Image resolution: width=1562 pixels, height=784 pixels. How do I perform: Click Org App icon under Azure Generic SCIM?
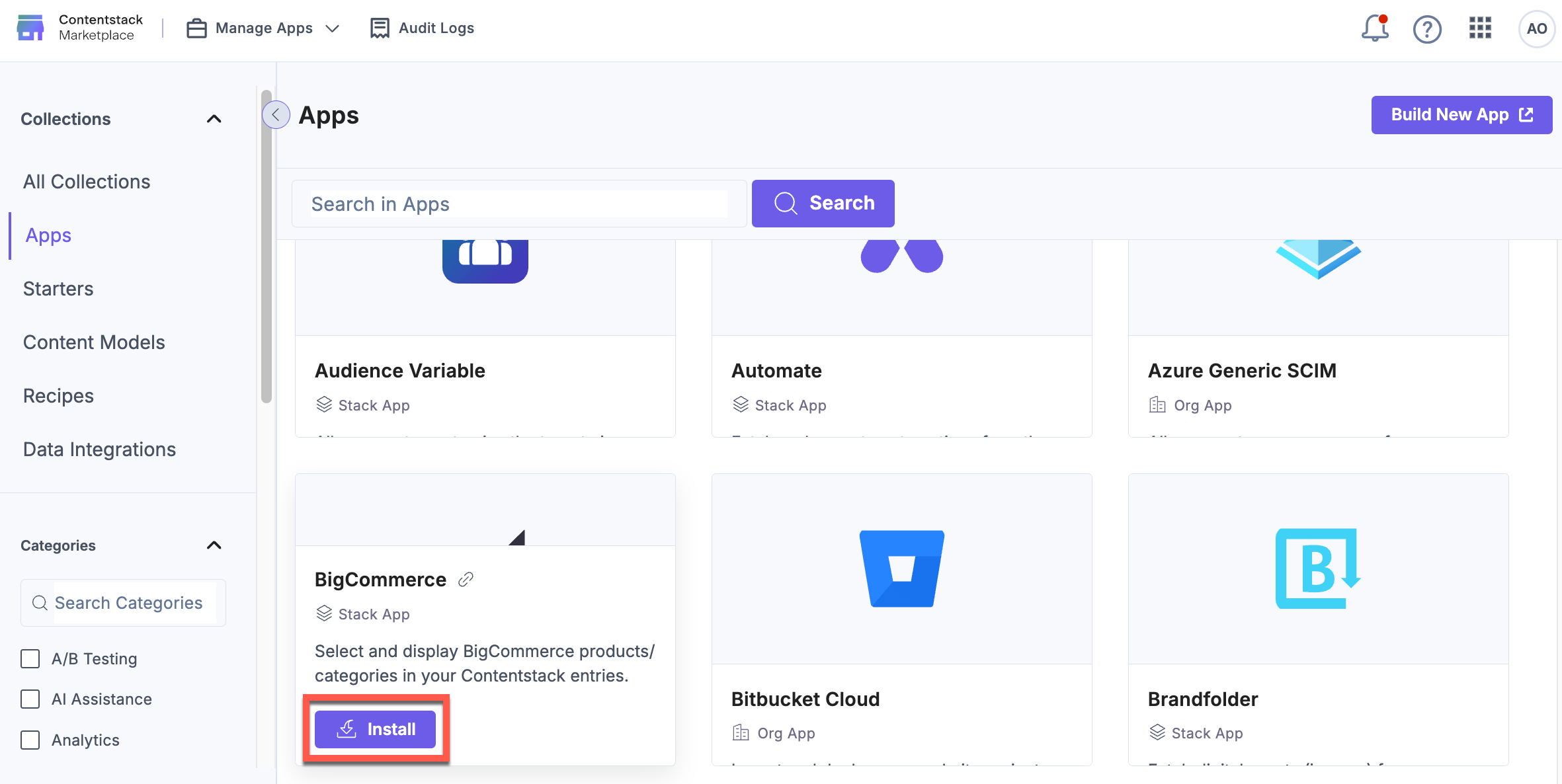pyautogui.click(x=1157, y=405)
